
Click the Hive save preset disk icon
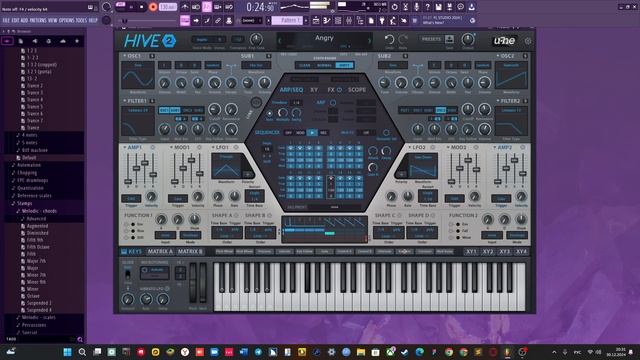point(449,39)
